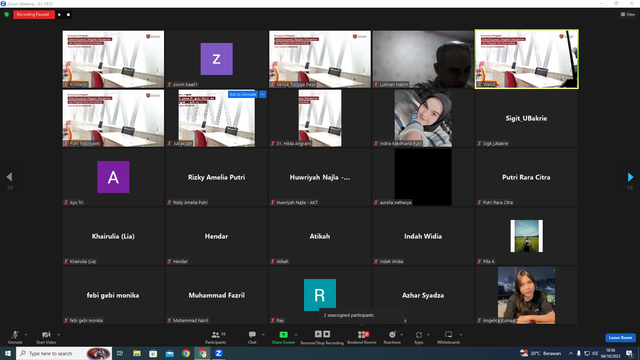Viewport: 640px width, 360px height.
Task: Show hidden system tray icons
Action: 571,353
